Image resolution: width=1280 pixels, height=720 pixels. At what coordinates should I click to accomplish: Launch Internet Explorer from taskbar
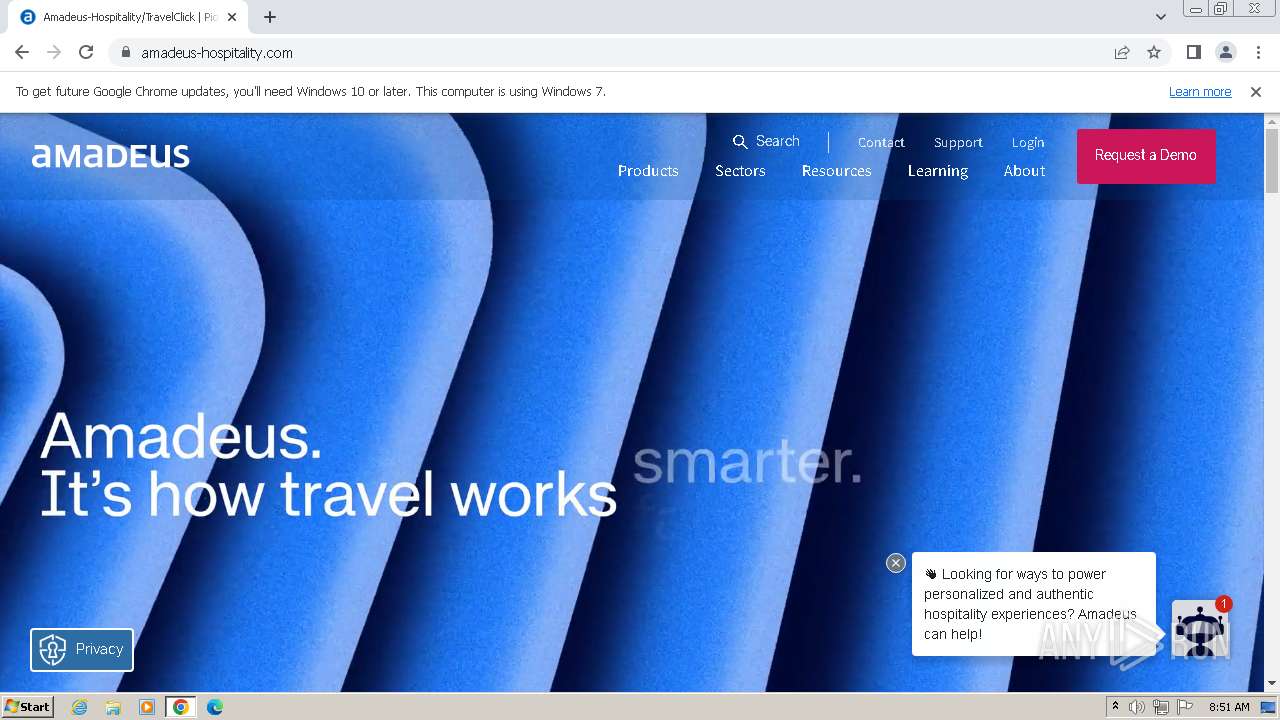tap(79, 707)
